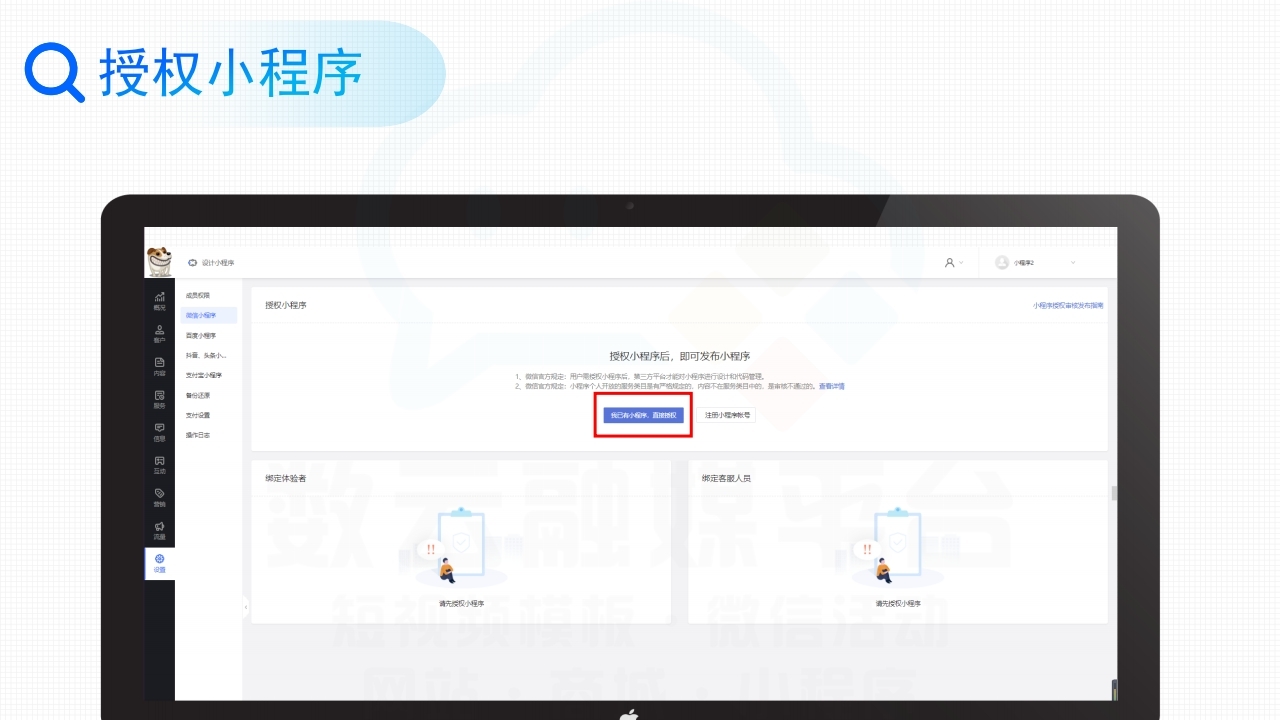Open the 流量 traffic section in sidebar
Viewport: 1280px width, 720px height.
tap(159, 530)
